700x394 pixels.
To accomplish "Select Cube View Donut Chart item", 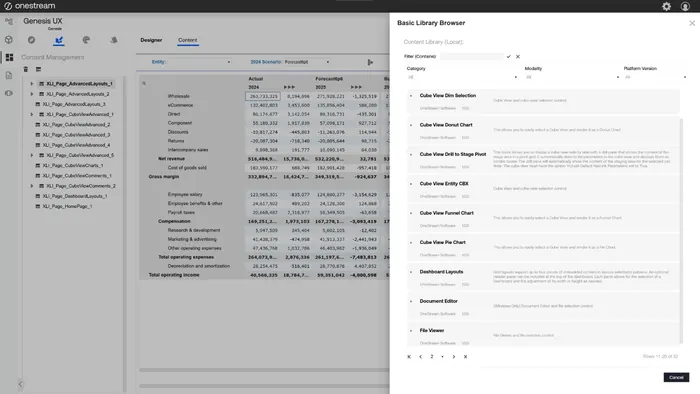I will (543, 131).
